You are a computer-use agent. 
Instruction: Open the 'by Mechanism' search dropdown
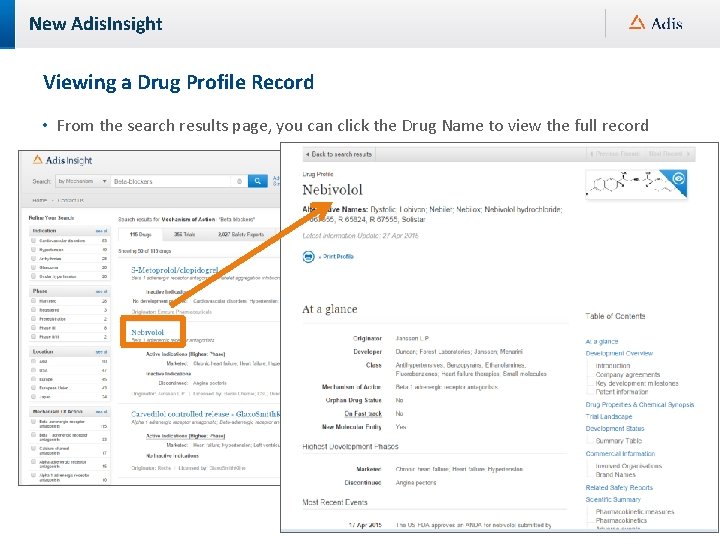(83, 181)
